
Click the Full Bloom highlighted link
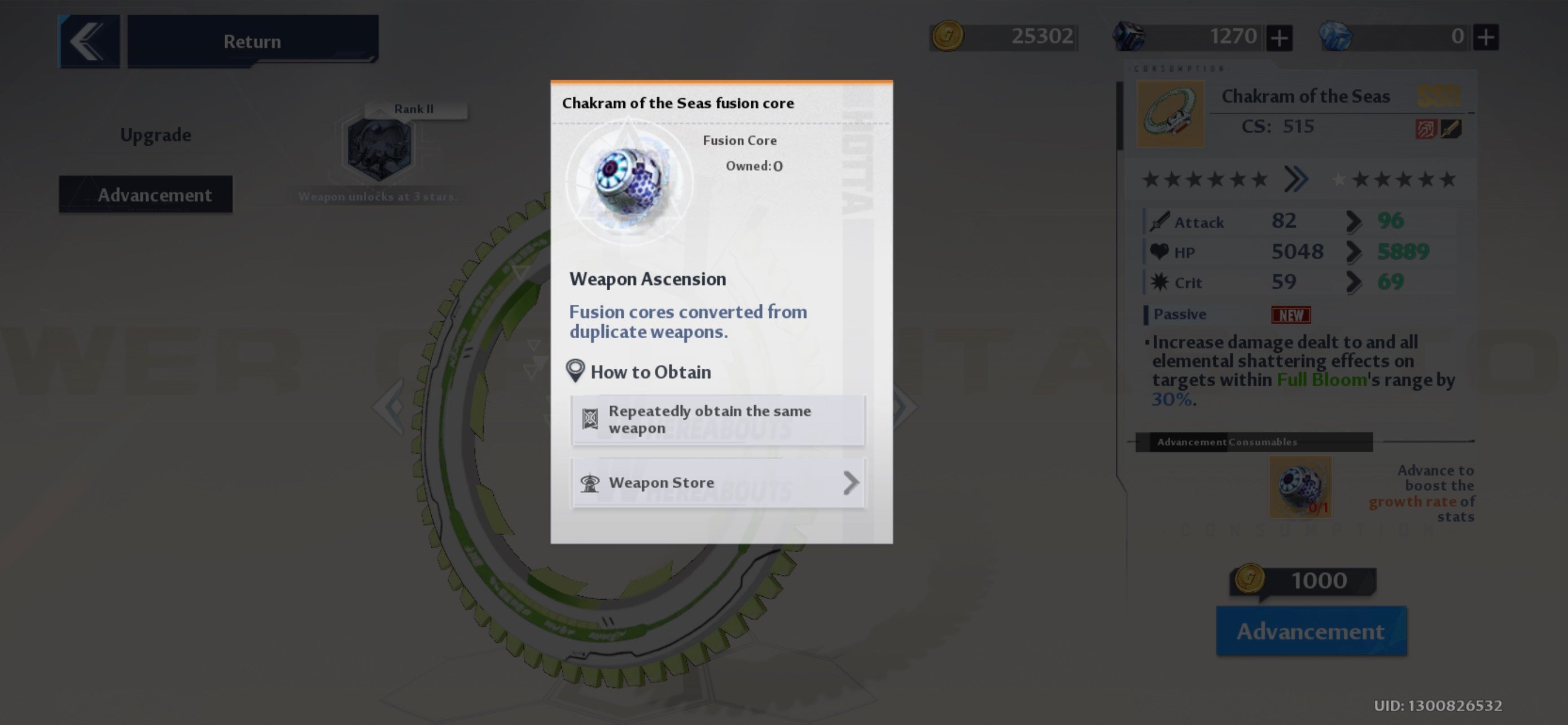(x=1321, y=380)
